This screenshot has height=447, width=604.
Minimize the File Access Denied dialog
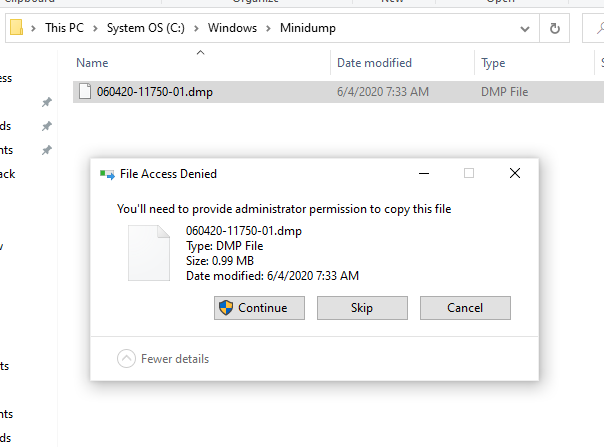[x=424, y=173]
